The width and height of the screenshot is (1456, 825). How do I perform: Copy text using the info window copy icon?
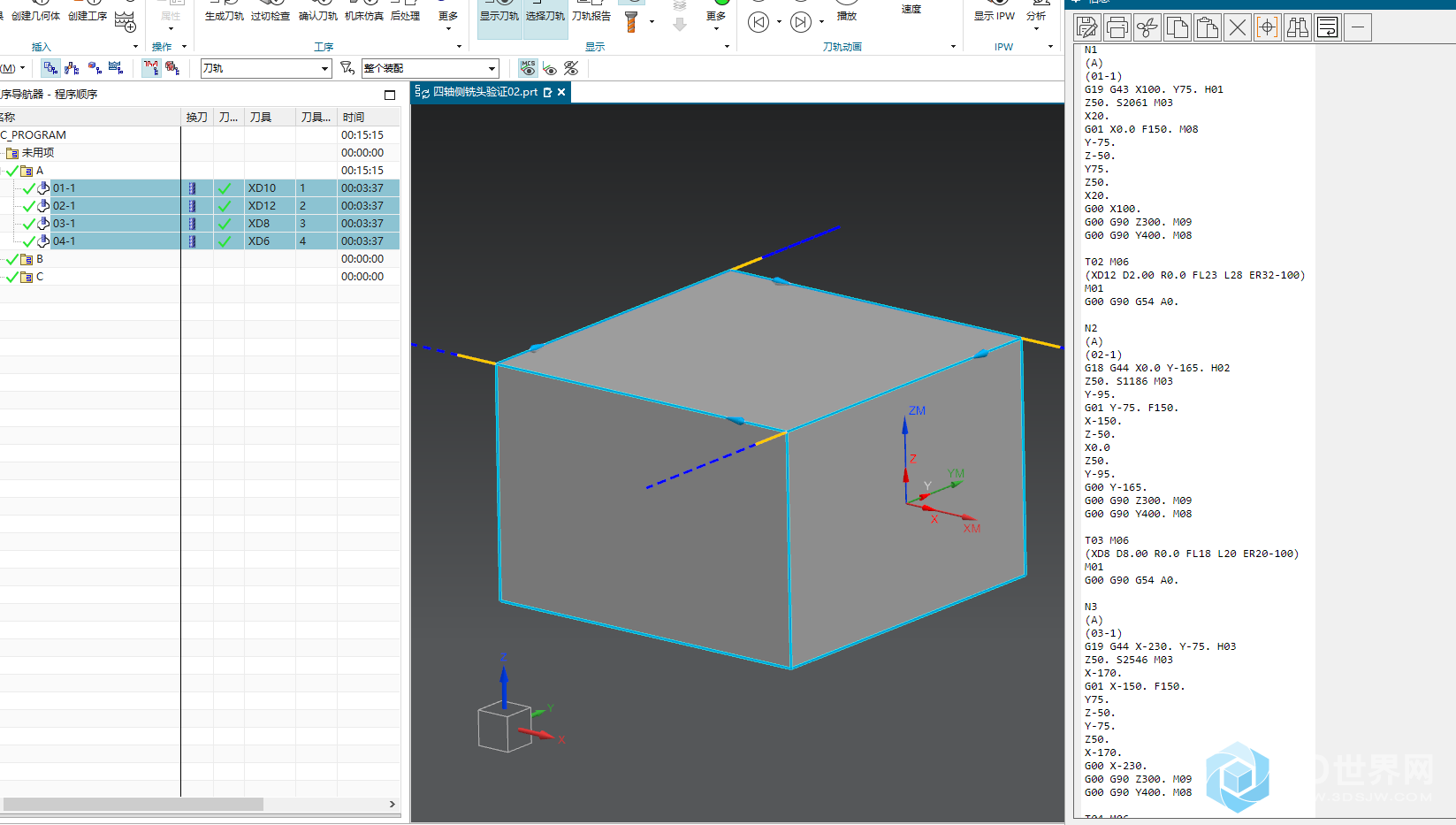[x=1178, y=28]
